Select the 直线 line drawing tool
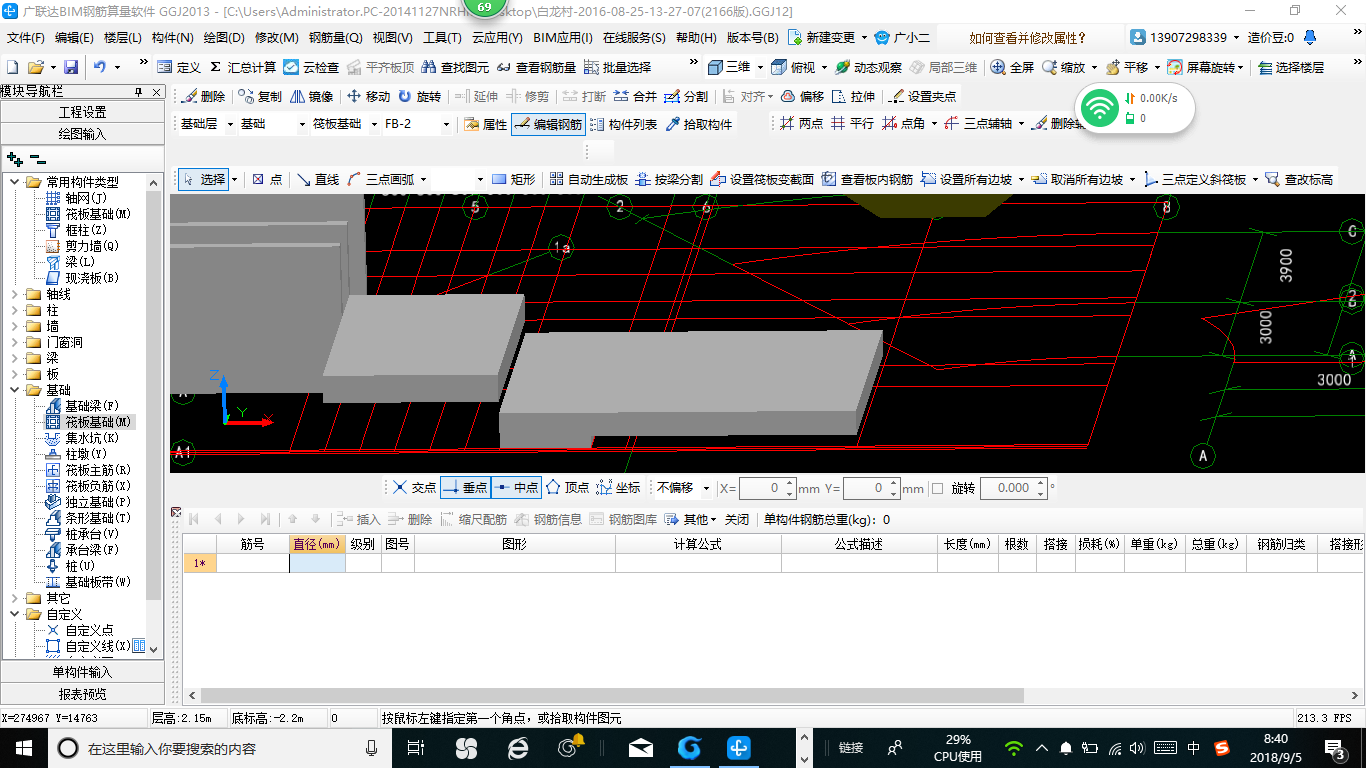1366x768 pixels. [318, 179]
